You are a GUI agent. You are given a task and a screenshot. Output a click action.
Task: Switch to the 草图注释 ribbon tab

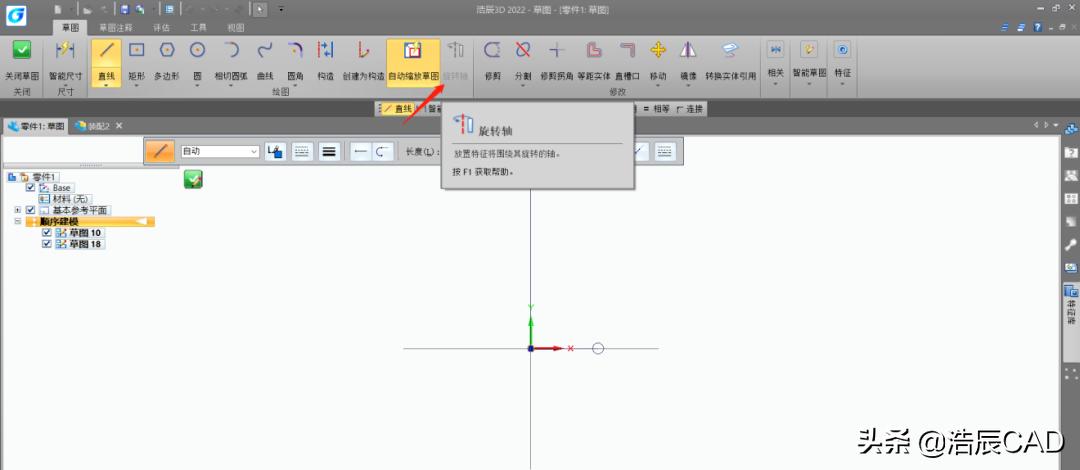pyautogui.click(x=116, y=28)
